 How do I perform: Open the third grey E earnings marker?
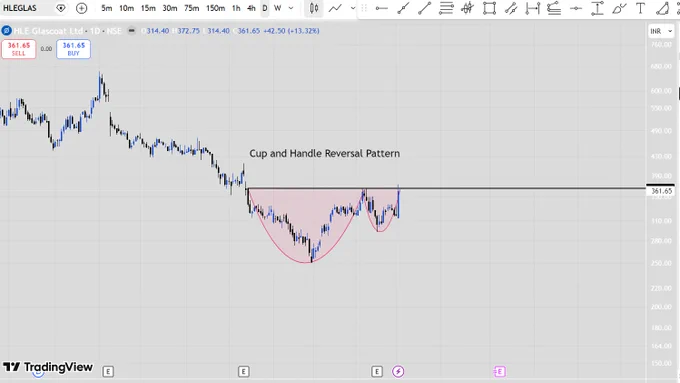coord(377,371)
